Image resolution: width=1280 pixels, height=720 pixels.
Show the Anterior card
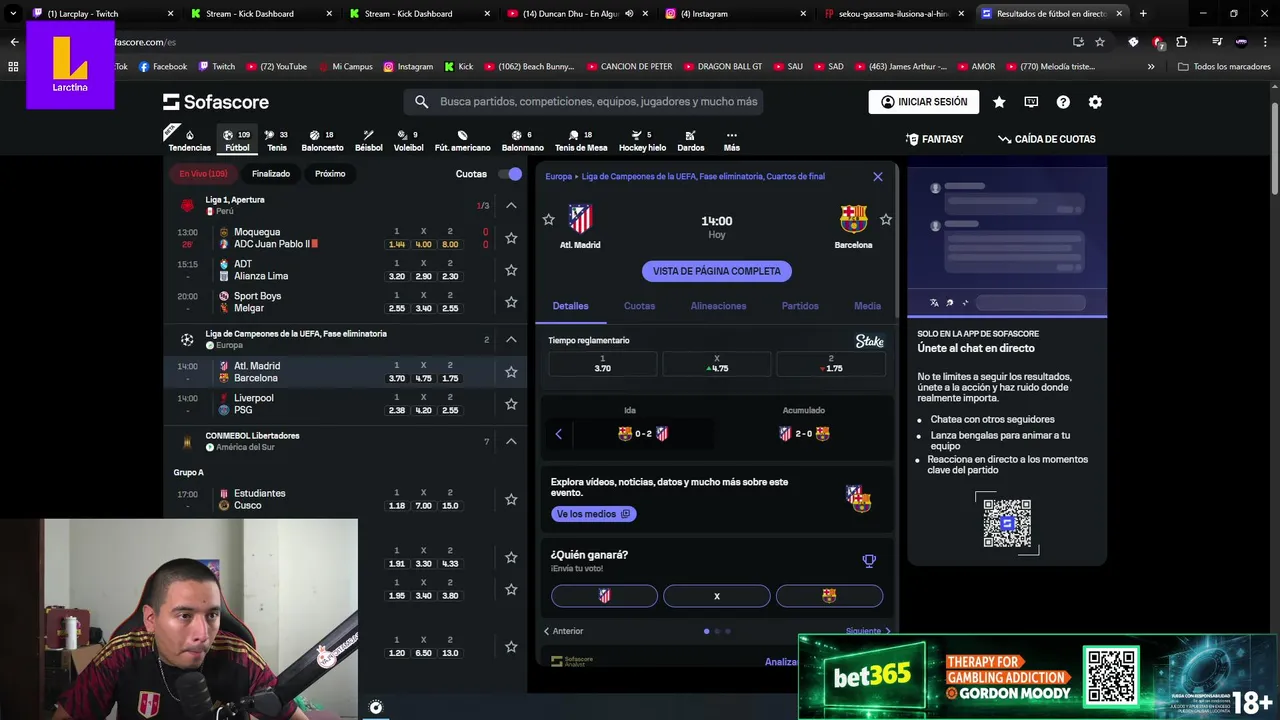click(563, 631)
